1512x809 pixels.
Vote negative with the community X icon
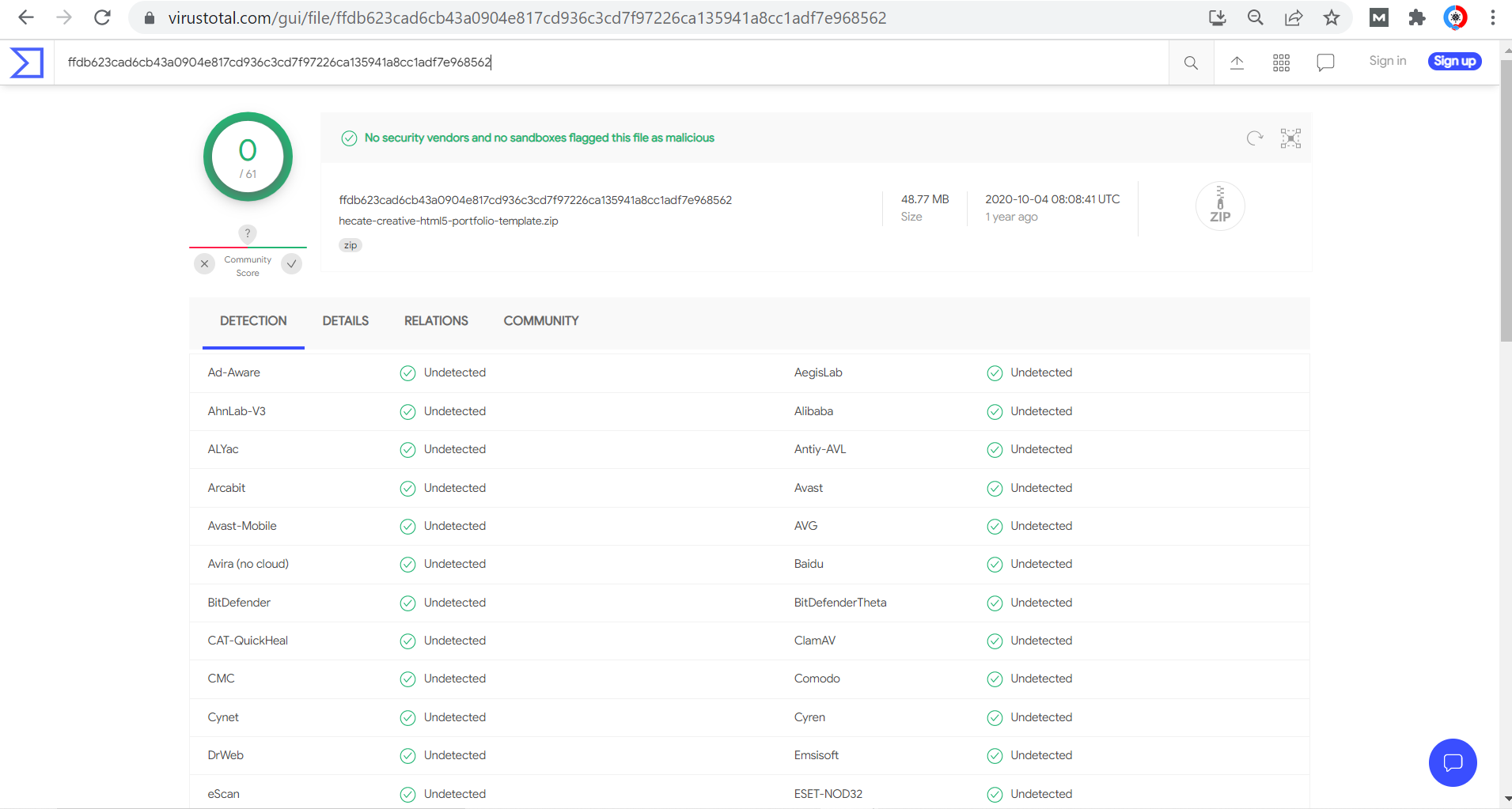point(204,264)
